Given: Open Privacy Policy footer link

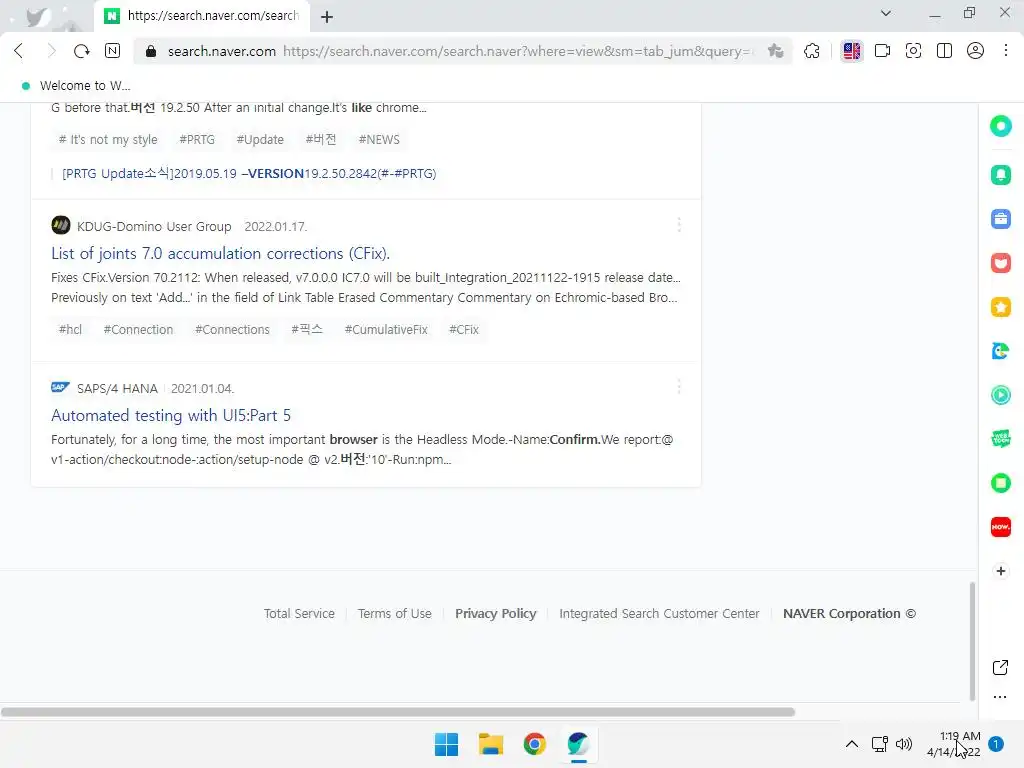Looking at the screenshot, I should pyautogui.click(x=496, y=614).
